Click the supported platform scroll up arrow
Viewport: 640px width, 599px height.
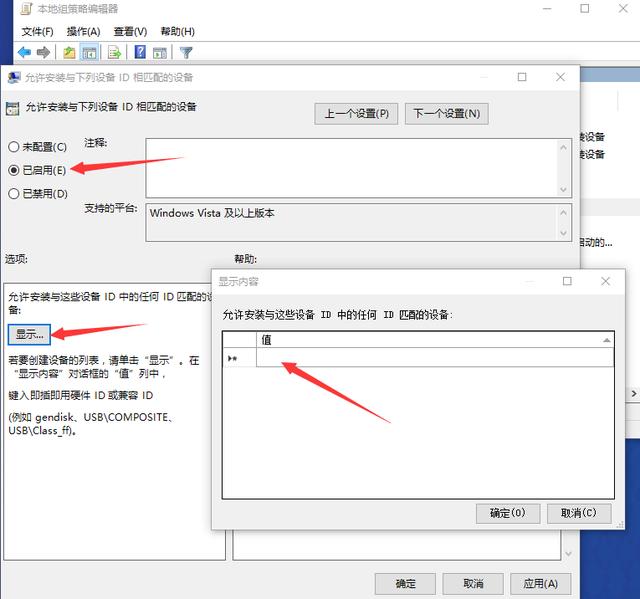pos(564,213)
